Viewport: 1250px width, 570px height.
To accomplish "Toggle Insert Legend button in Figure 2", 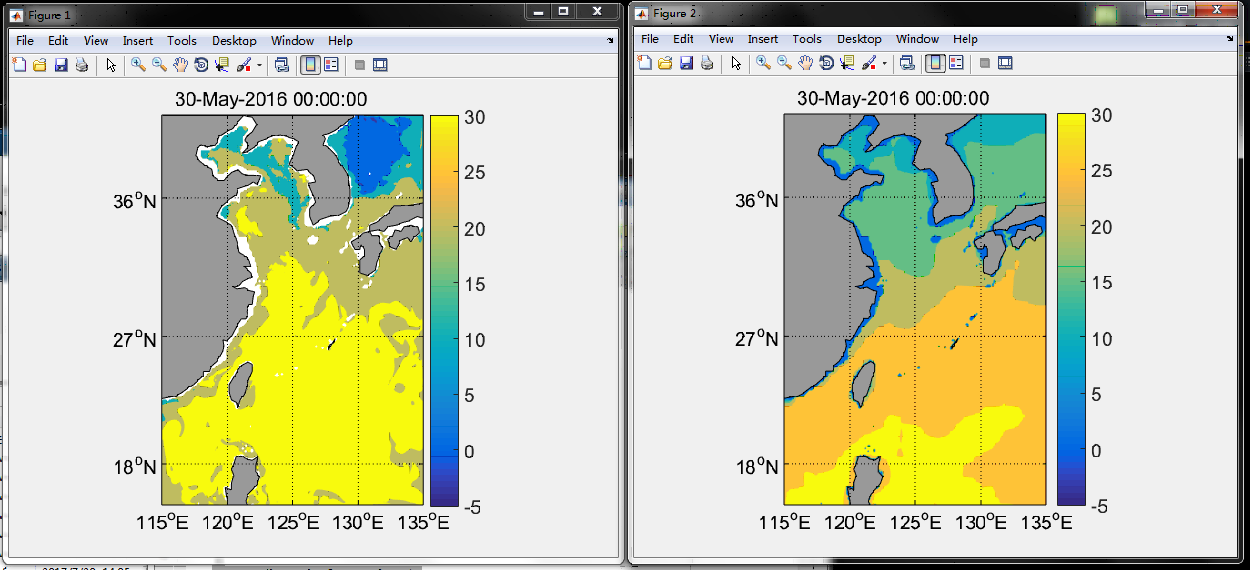I will [x=956, y=63].
